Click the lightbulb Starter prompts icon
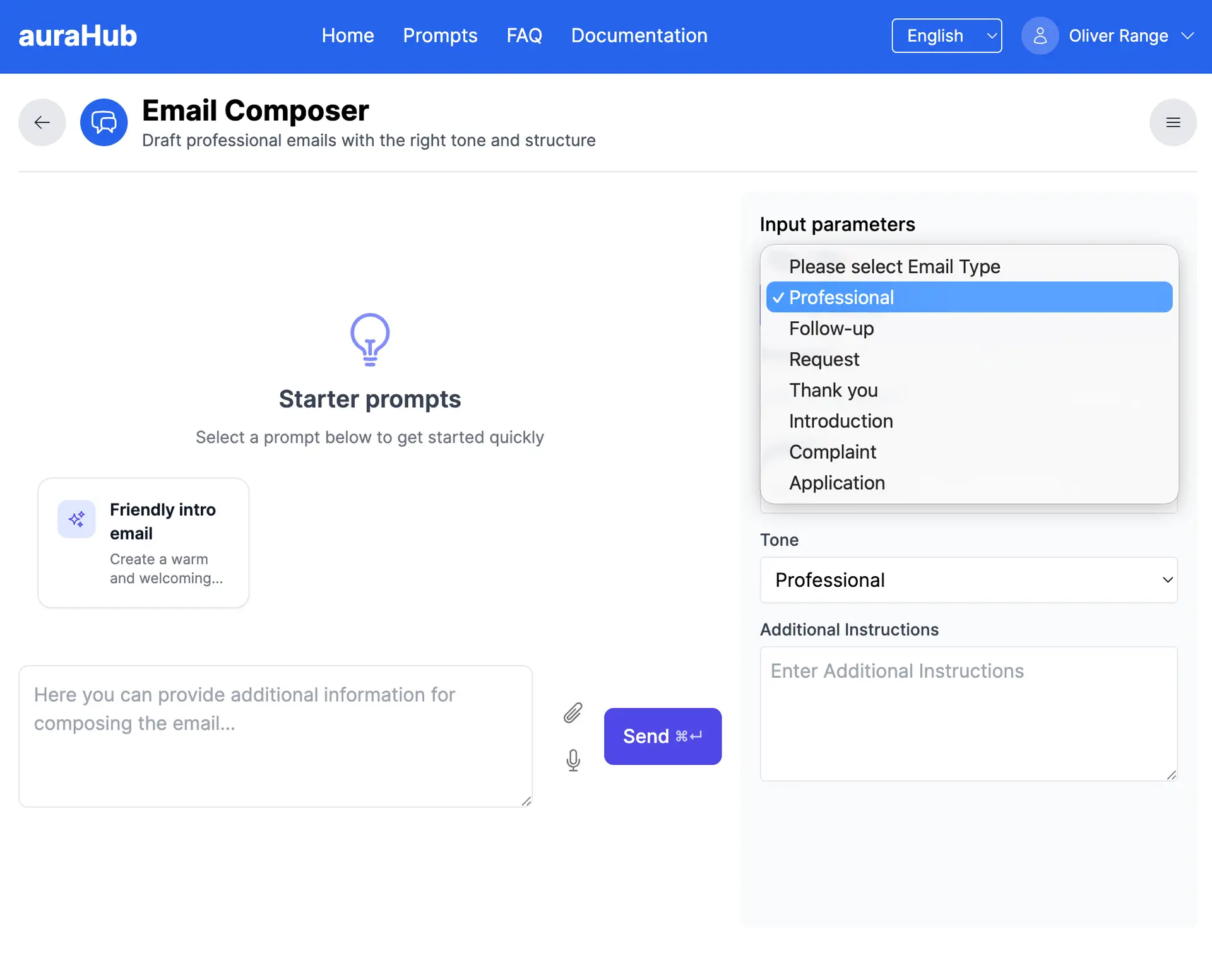 click(x=369, y=339)
